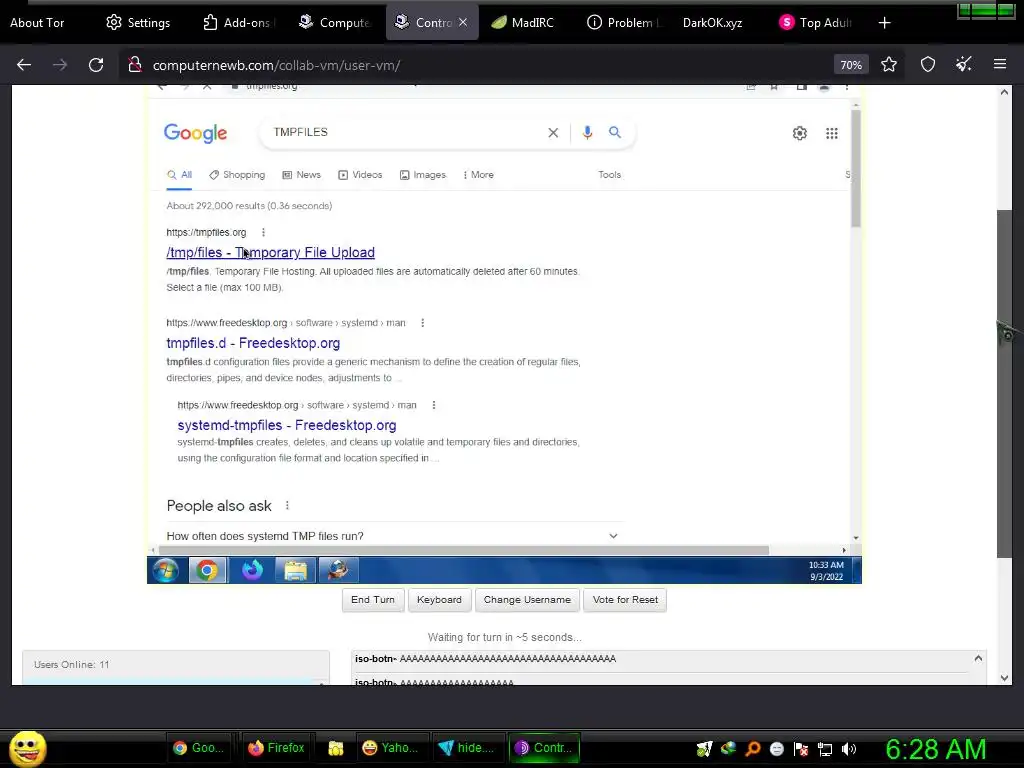Open the smiley start menu button
This screenshot has height=768, width=1024.
[27, 748]
